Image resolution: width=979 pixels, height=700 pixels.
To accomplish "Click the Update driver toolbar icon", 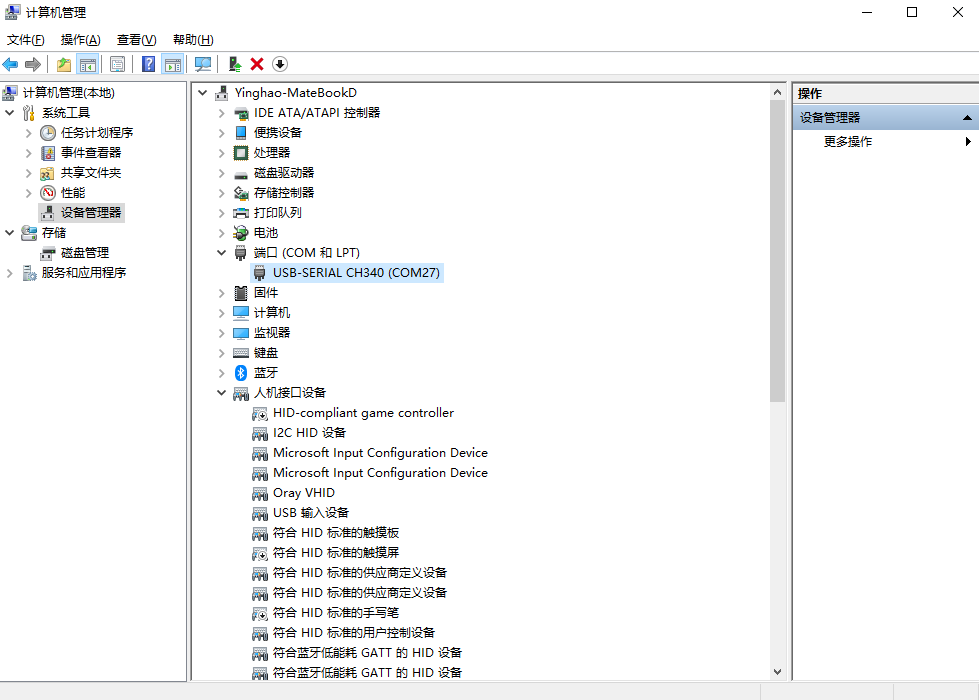I will click(x=234, y=64).
